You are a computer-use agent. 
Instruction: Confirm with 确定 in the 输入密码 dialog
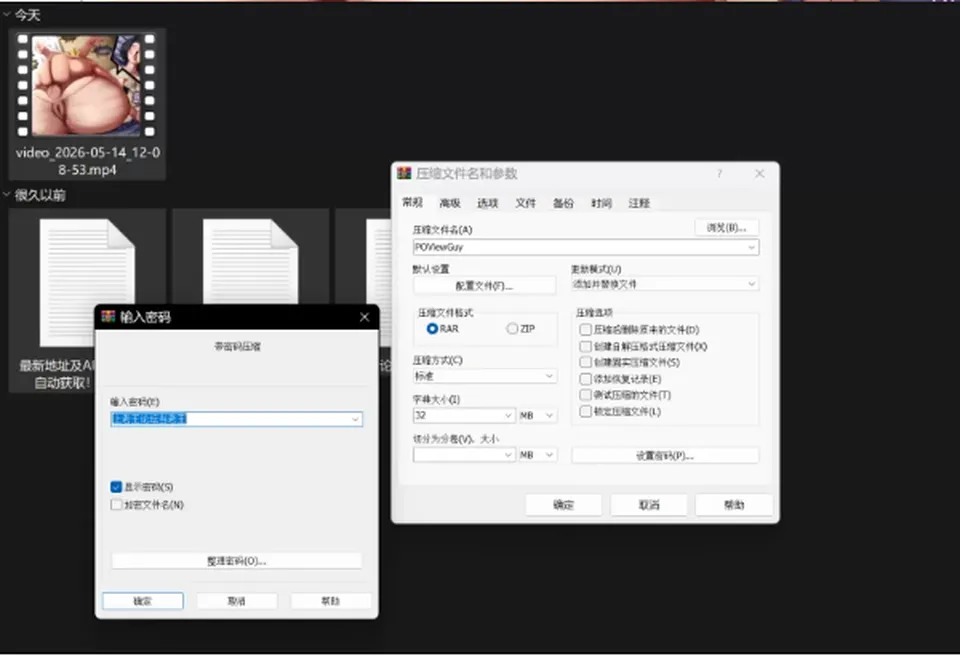(x=143, y=601)
